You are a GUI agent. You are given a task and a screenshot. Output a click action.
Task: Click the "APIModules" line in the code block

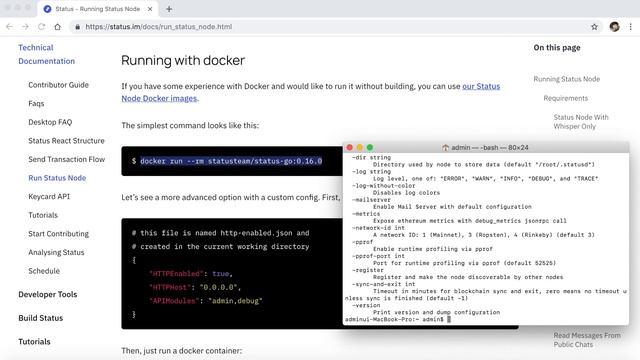[206, 301]
